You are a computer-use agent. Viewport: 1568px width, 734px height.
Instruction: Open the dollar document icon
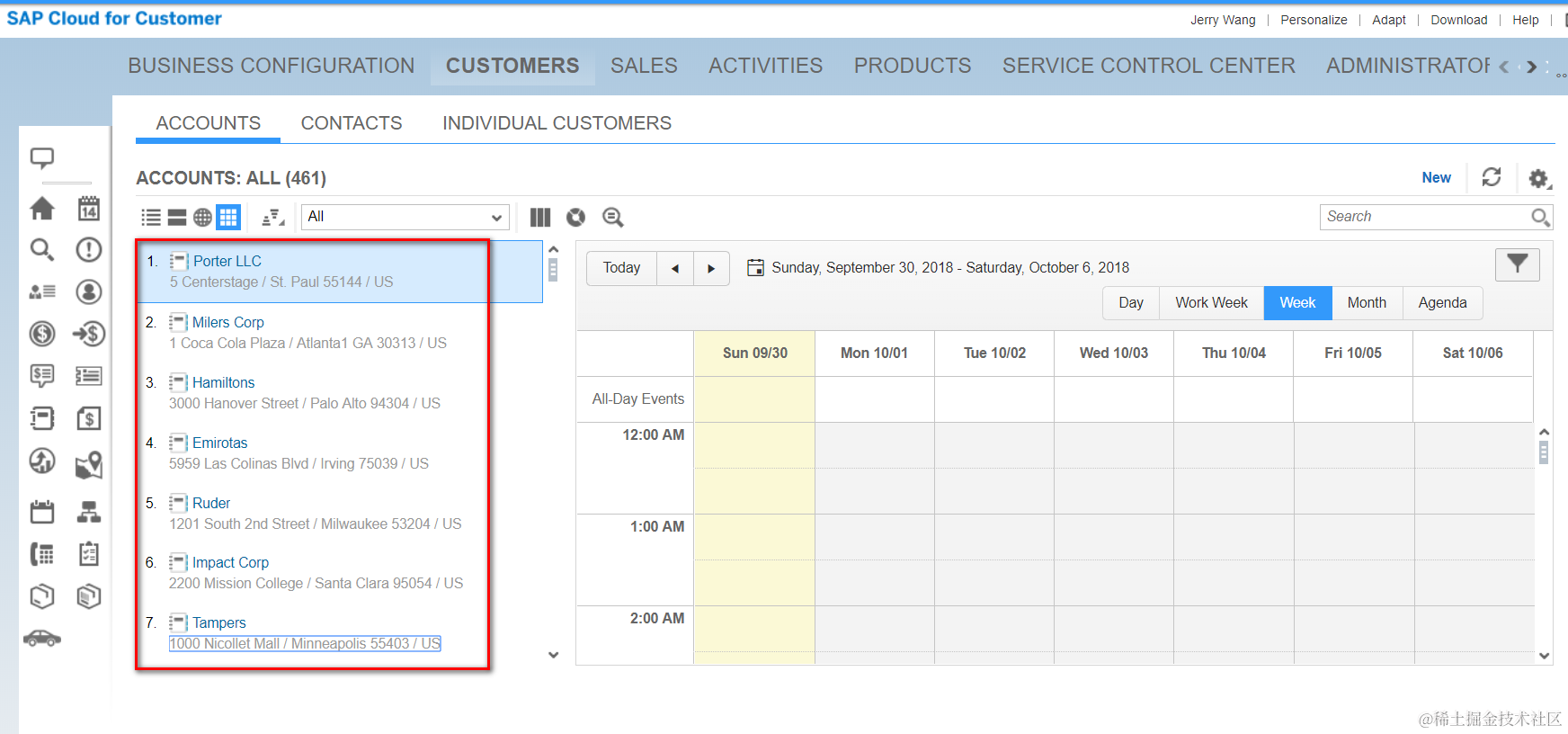tap(88, 417)
